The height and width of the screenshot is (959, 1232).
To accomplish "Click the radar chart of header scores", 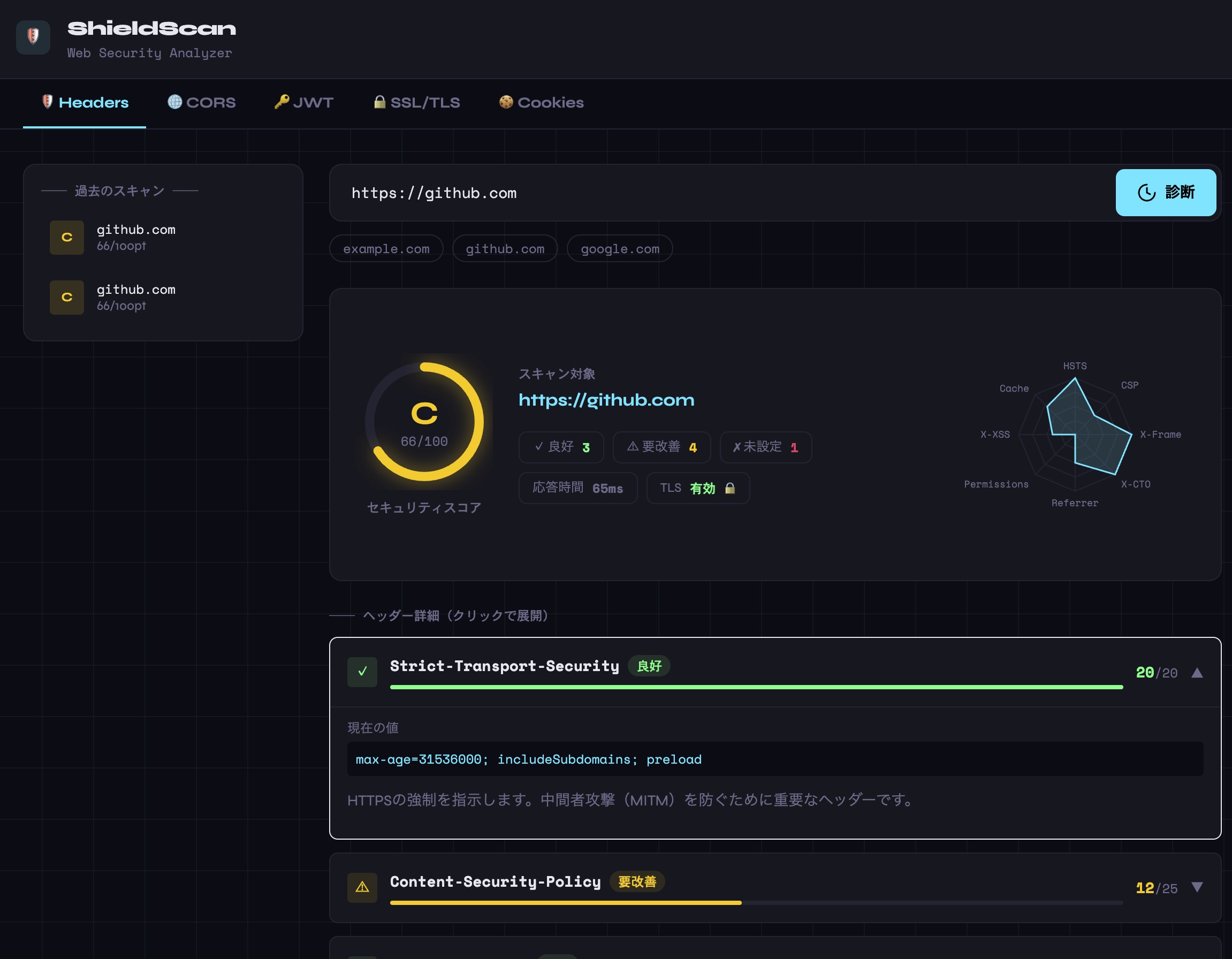I will pyautogui.click(x=1075, y=435).
